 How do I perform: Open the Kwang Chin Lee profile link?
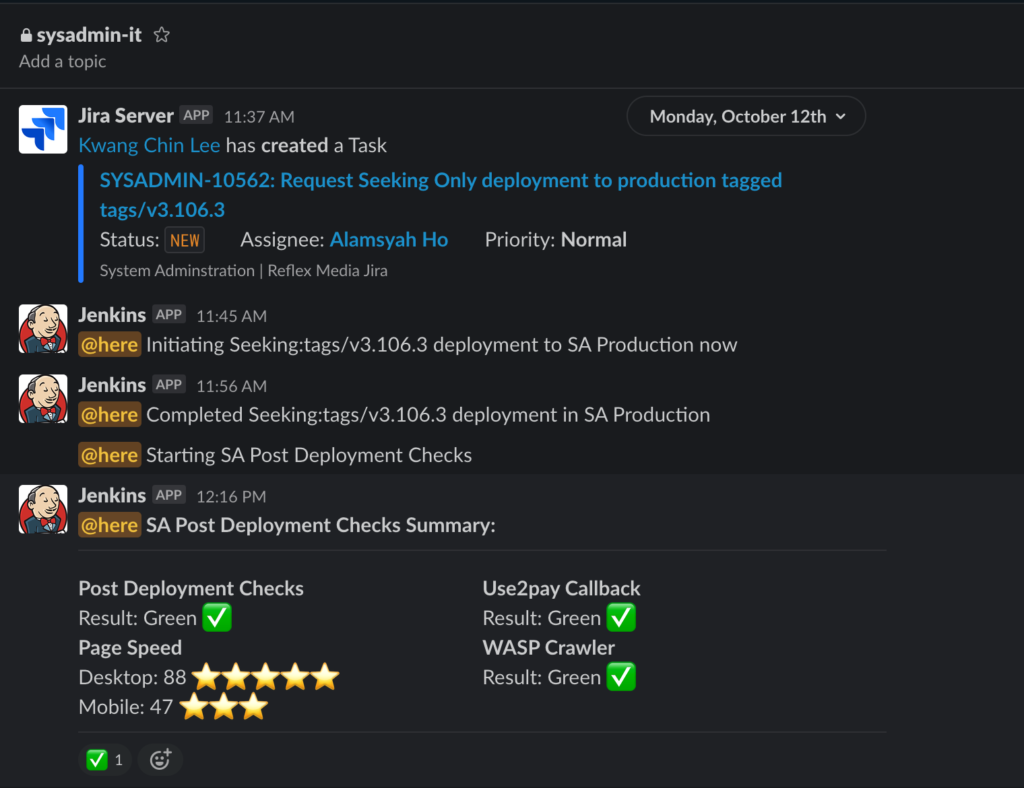(150, 146)
